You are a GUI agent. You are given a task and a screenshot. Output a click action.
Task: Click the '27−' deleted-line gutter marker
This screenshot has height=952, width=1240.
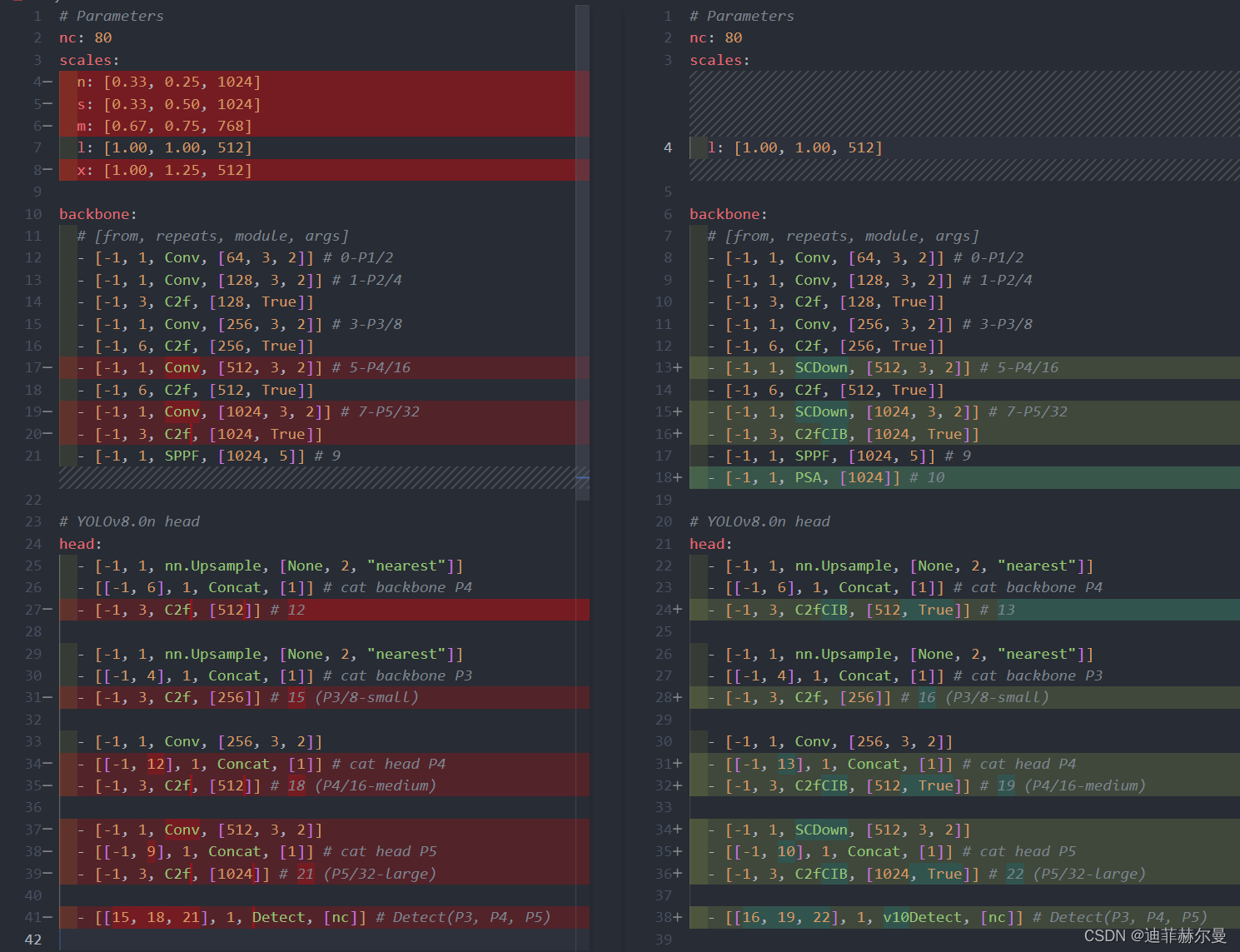pos(38,610)
